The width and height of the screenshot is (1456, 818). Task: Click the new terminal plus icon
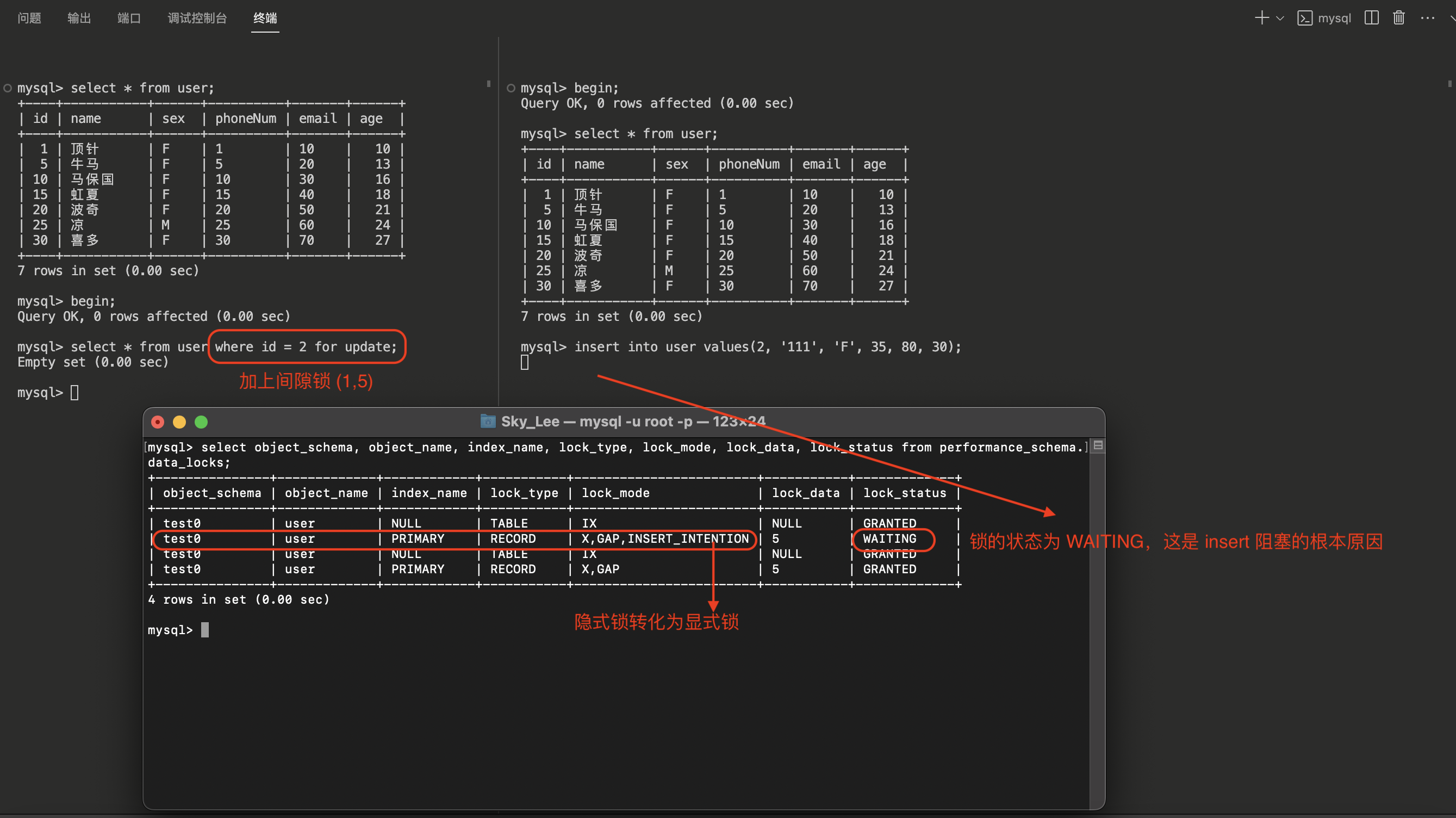[1261, 18]
